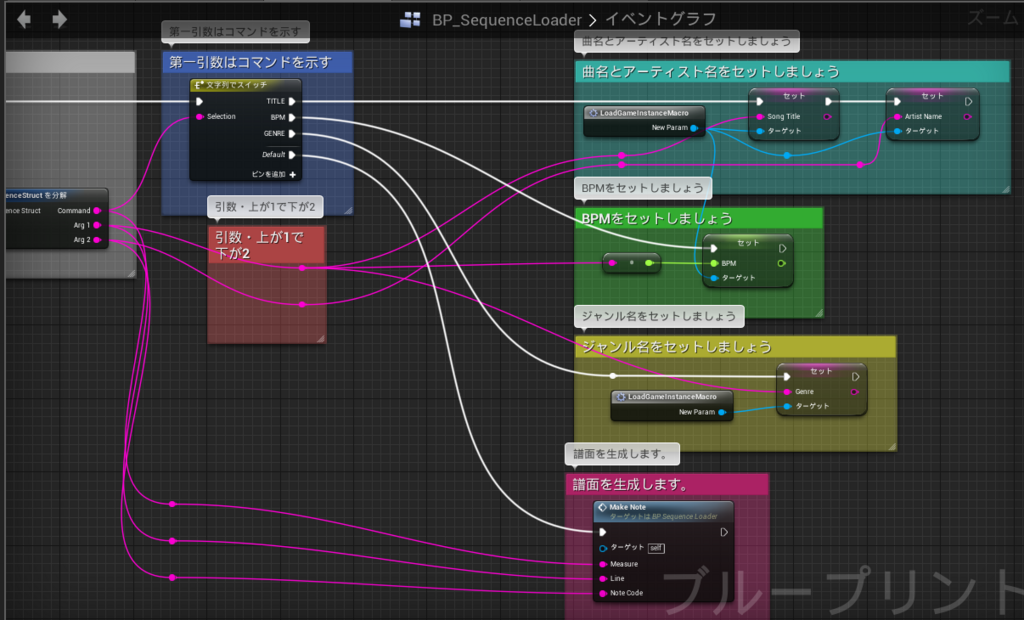
Task: Click ターゲット pin on BPM set node
Action: 714,278
